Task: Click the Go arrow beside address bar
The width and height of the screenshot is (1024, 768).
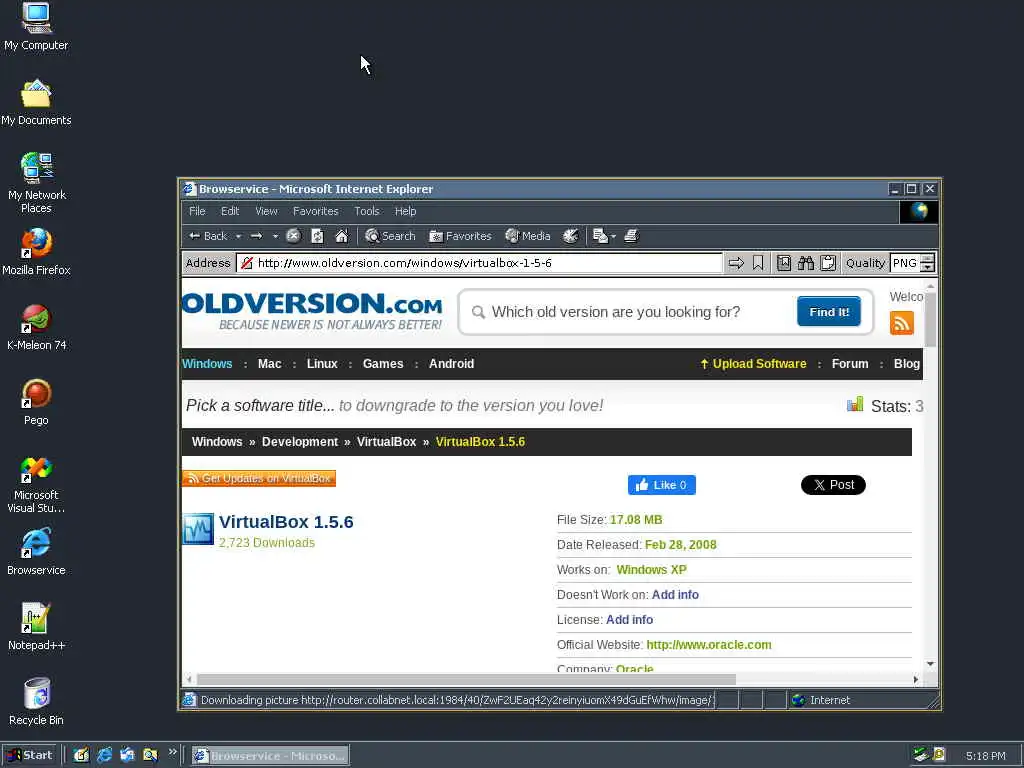Action: pos(736,263)
